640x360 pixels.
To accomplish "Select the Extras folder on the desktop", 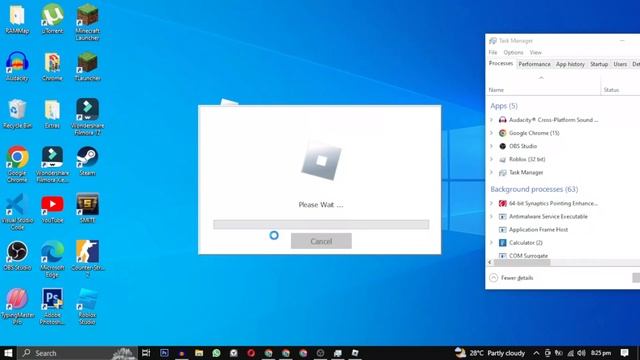I will click(52, 113).
